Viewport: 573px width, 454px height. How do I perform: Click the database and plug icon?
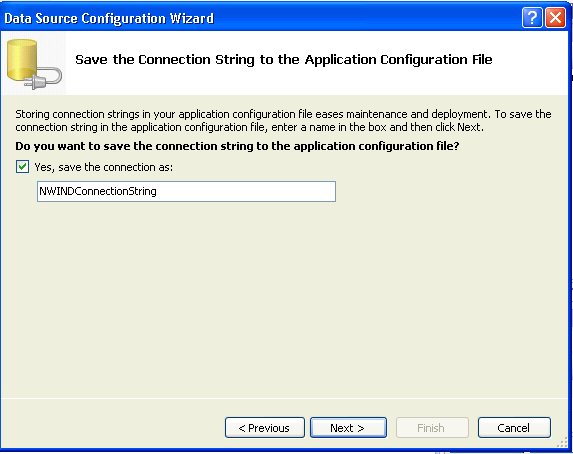click(34, 64)
